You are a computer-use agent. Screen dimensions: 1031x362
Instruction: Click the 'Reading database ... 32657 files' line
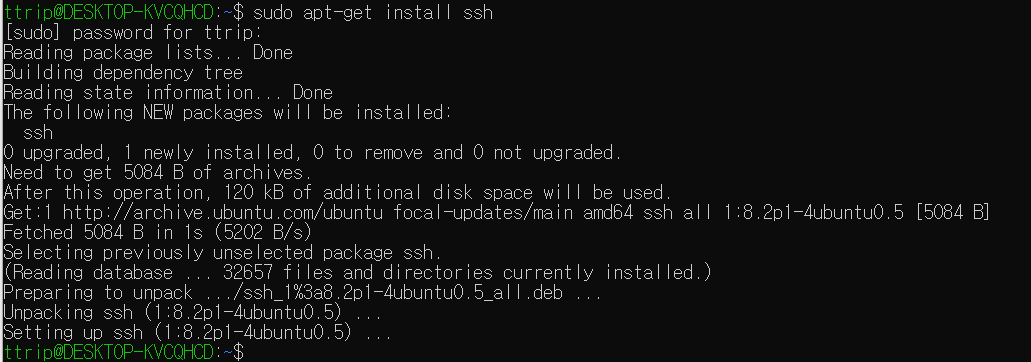(358, 272)
